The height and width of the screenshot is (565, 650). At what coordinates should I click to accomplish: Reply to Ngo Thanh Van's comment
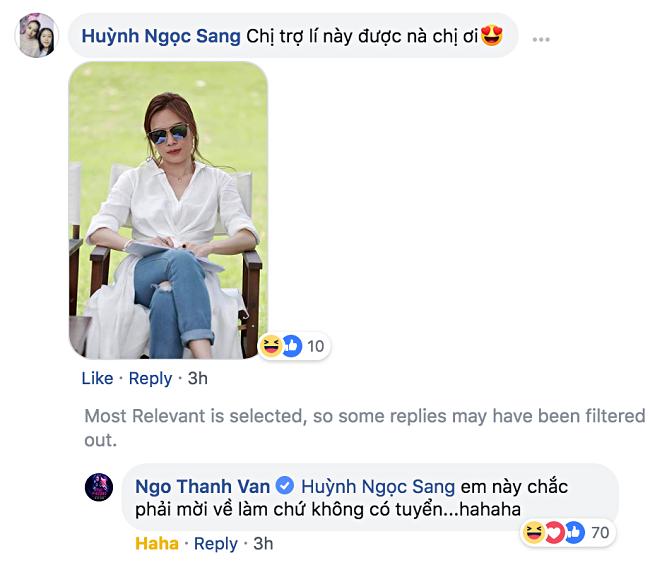click(215, 544)
